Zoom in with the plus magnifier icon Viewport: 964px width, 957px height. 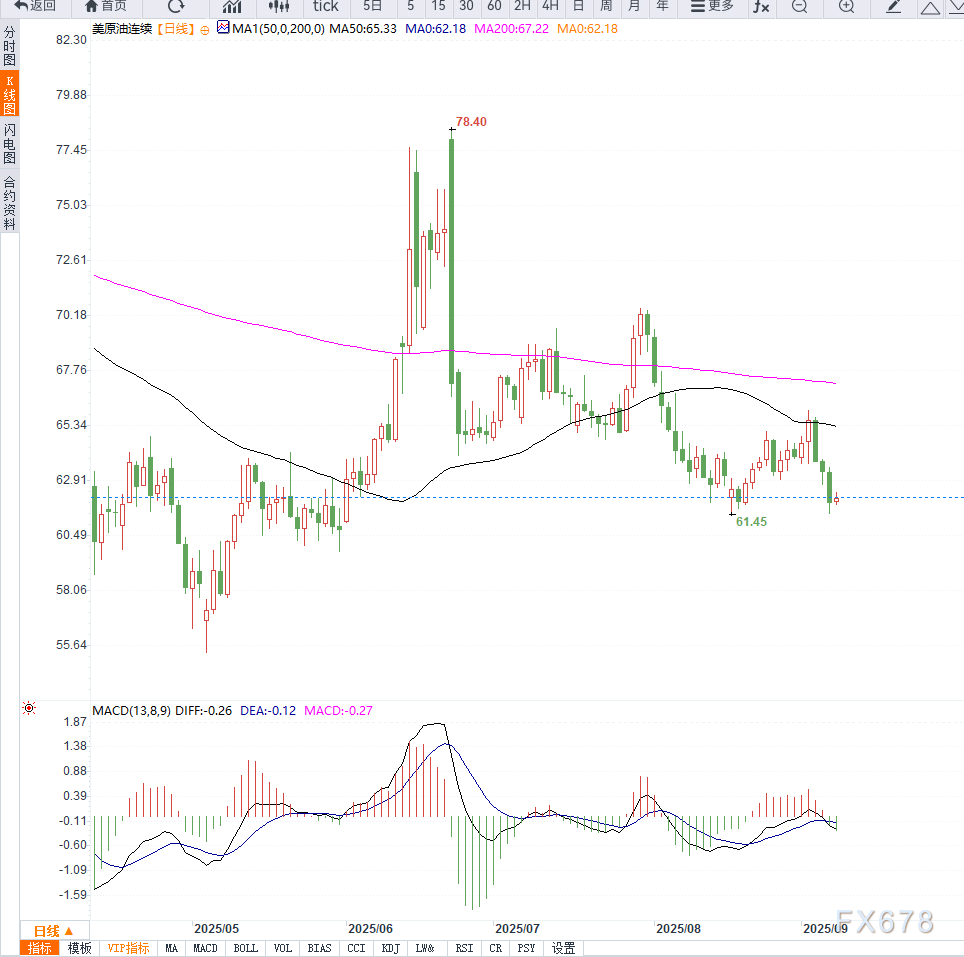point(846,6)
